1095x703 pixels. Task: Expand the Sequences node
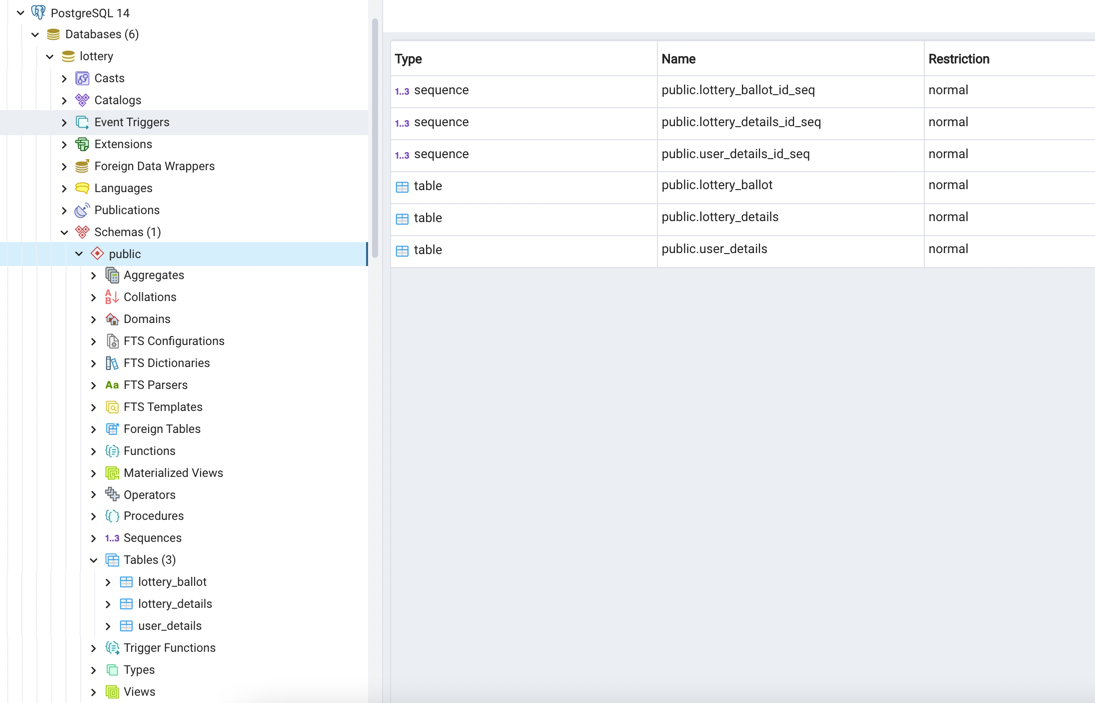click(94, 538)
